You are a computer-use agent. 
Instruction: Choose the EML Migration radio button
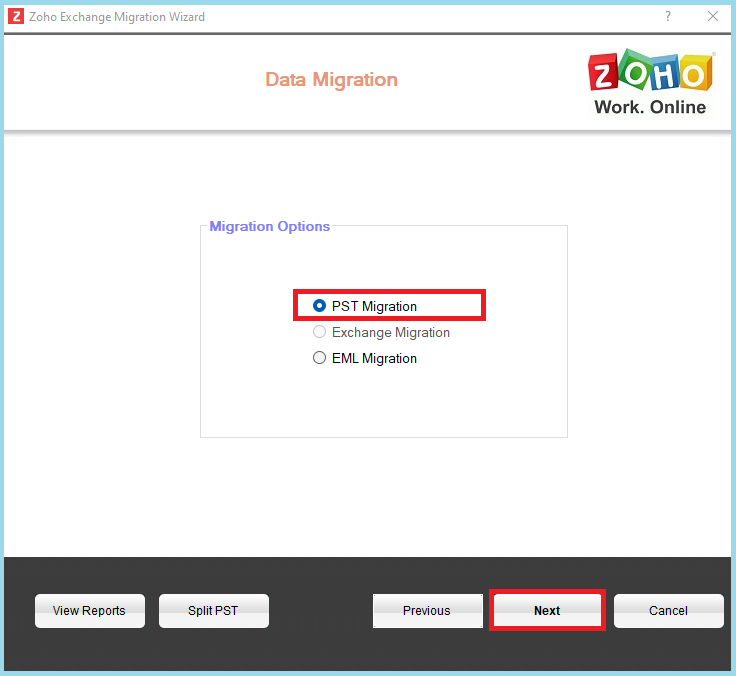[319, 358]
